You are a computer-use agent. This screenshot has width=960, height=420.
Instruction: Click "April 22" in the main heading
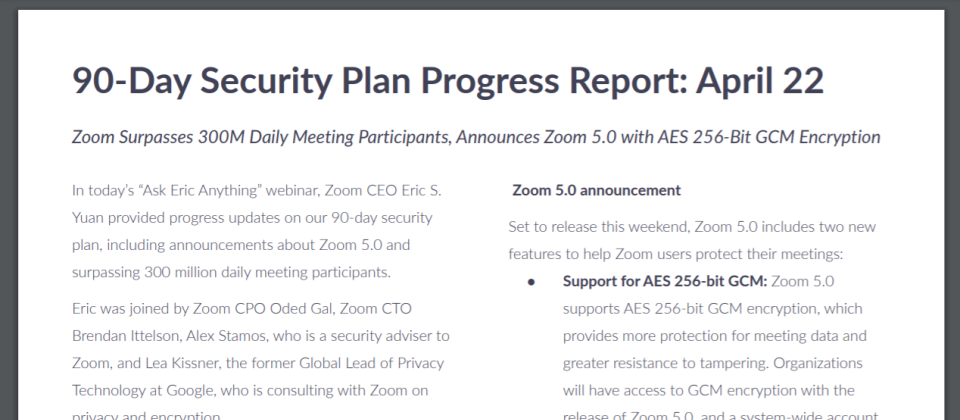coord(760,82)
